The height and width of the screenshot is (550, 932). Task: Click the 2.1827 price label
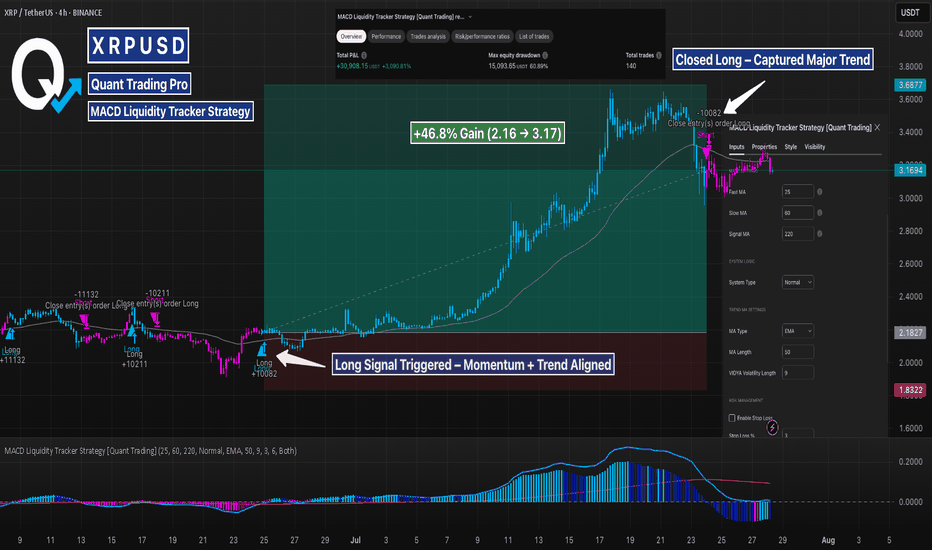click(x=910, y=332)
